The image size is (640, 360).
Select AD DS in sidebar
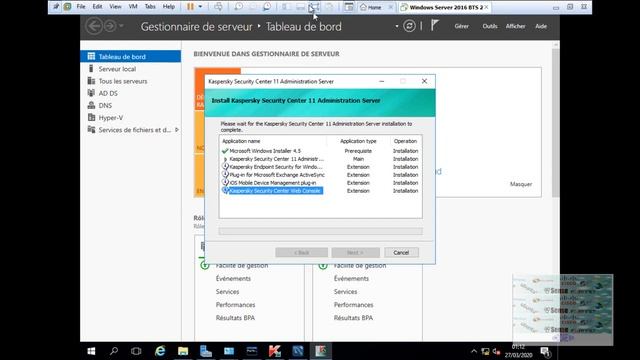[x=131, y=93]
